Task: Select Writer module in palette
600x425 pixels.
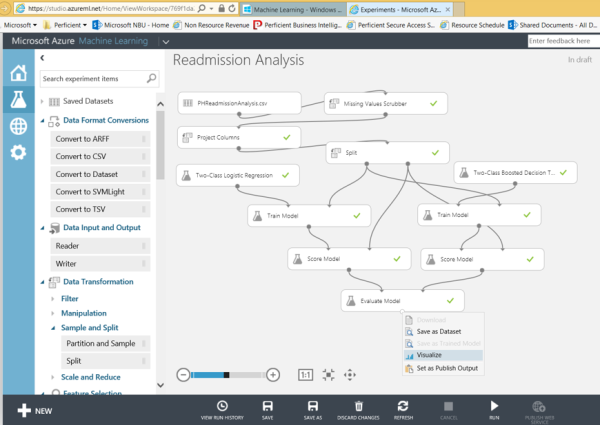Action: click(100, 264)
